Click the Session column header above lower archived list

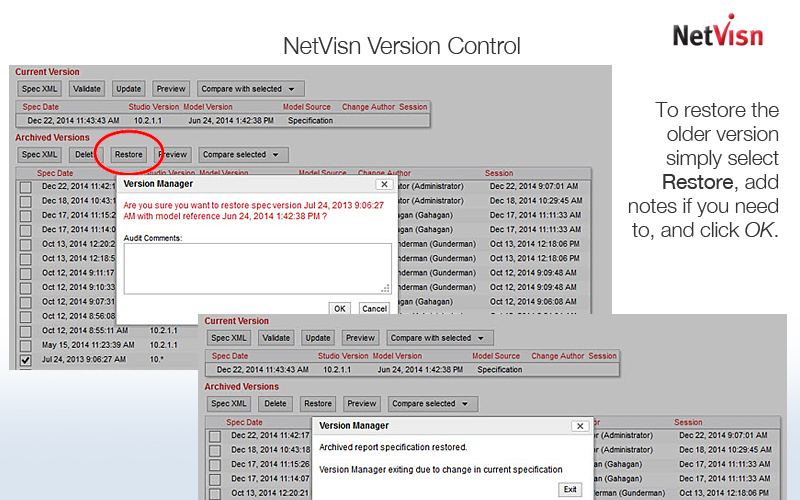point(688,422)
